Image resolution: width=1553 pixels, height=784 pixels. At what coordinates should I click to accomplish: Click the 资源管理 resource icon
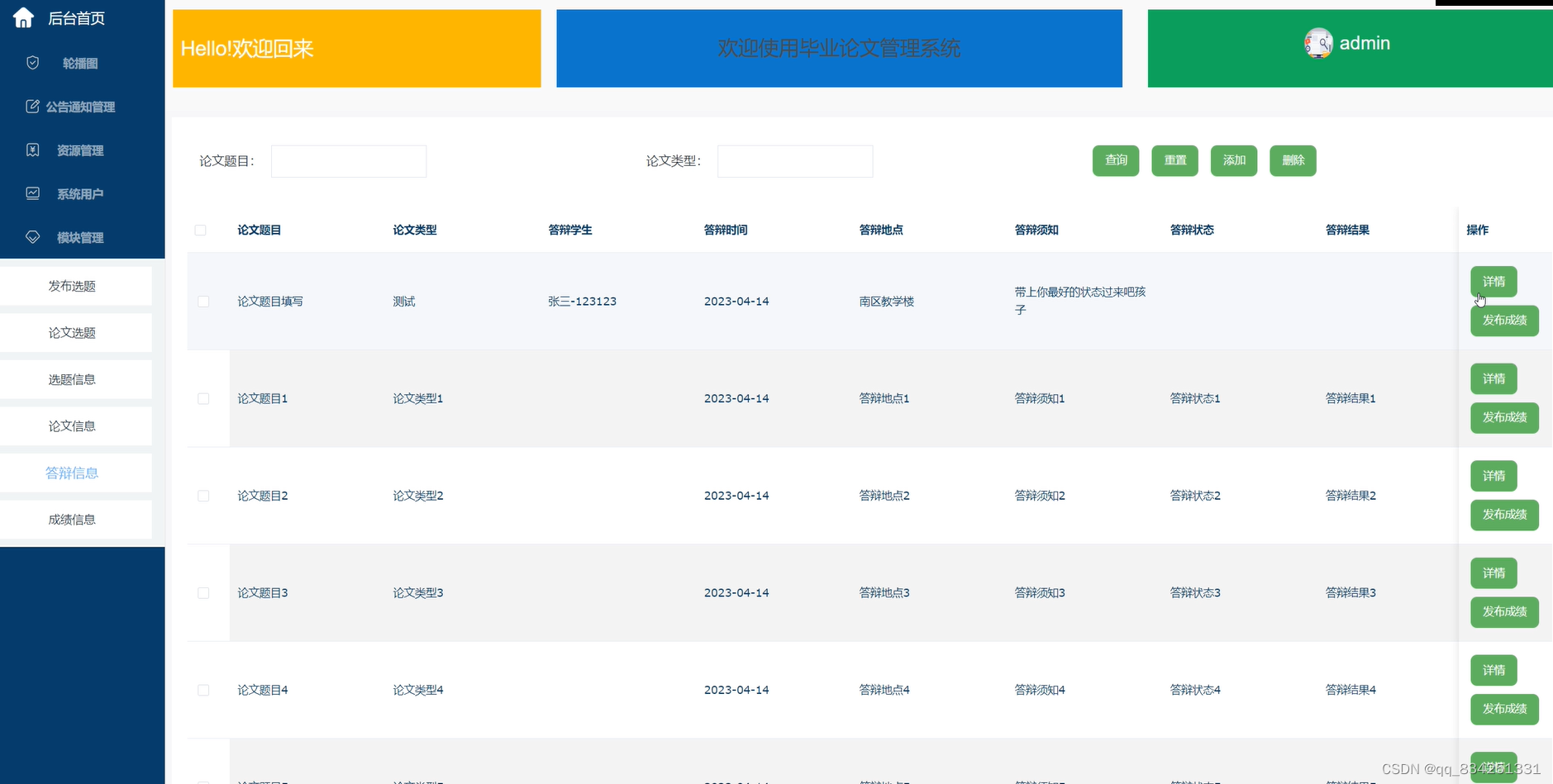pyautogui.click(x=31, y=150)
